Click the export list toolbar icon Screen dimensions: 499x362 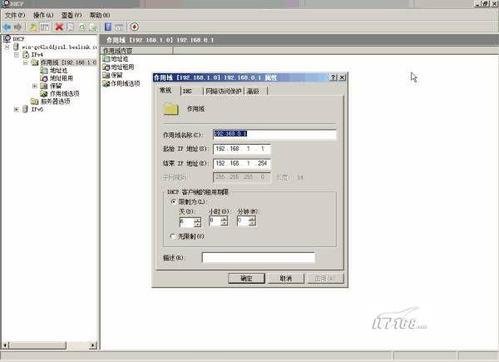click(94, 27)
